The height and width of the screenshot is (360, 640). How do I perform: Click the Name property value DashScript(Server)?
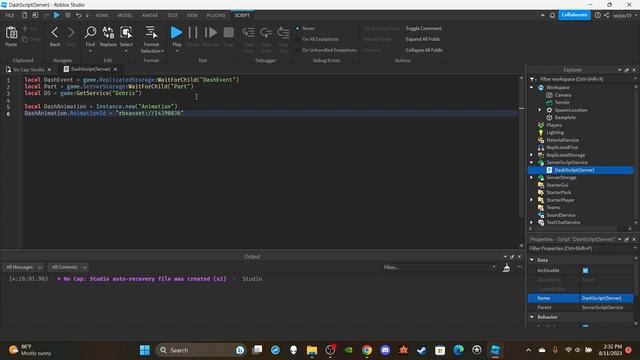[x=607, y=298]
